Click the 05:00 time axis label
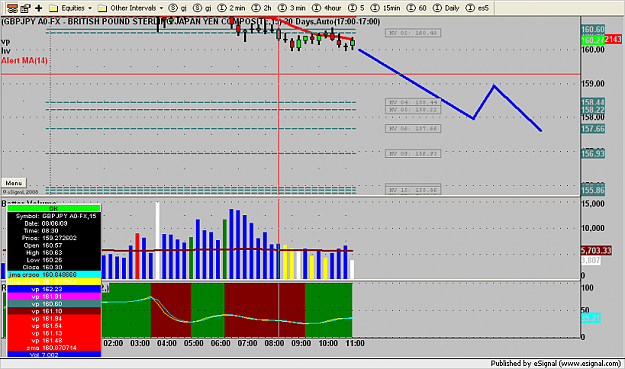The width and height of the screenshot is (625, 369). 193,343
